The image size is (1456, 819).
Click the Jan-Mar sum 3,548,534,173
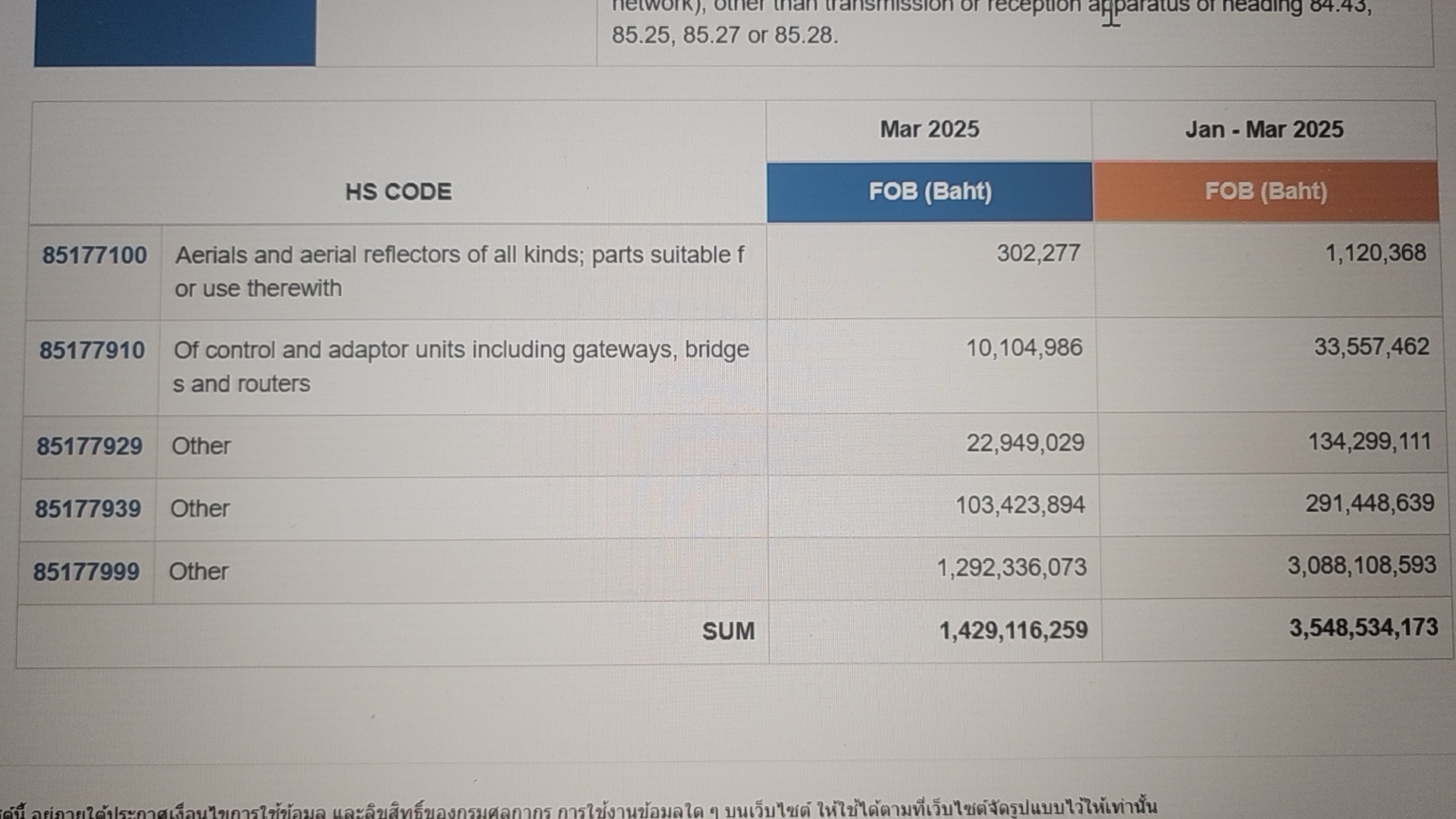[x=1363, y=627]
